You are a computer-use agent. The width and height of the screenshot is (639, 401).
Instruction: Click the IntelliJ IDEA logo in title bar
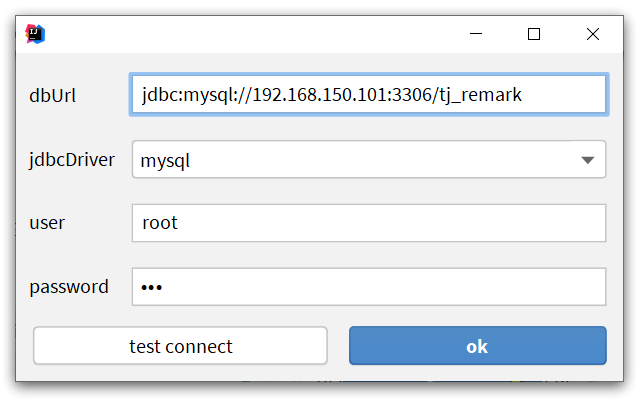click(35, 34)
